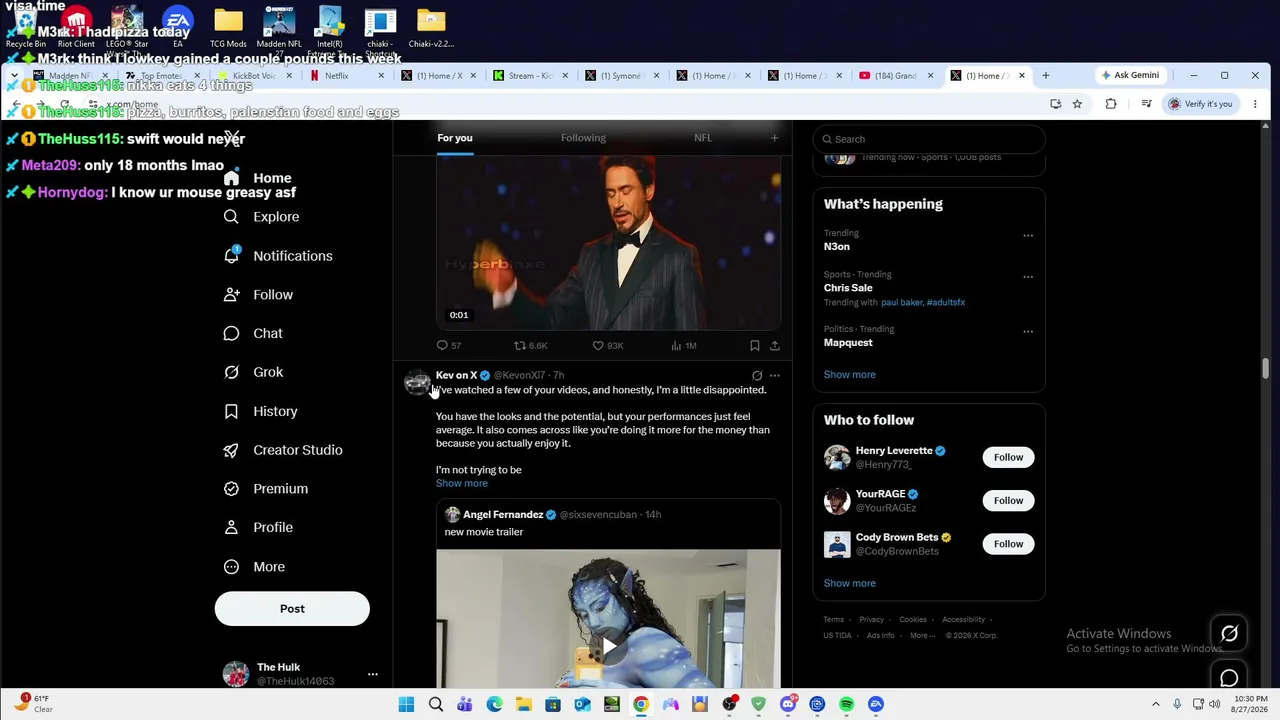The image size is (1280, 720).
Task: Open the History bookmark icon in sidebar
Action: point(231,411)
